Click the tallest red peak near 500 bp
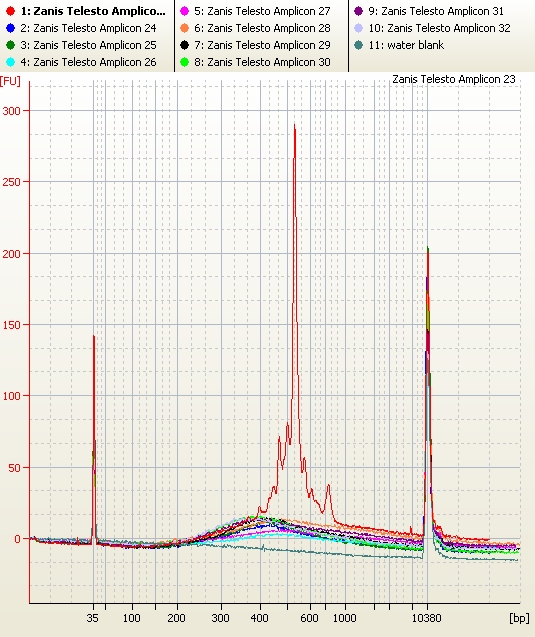Image resolution: width=535 pixels, height=637 pixels. (295, 126)
